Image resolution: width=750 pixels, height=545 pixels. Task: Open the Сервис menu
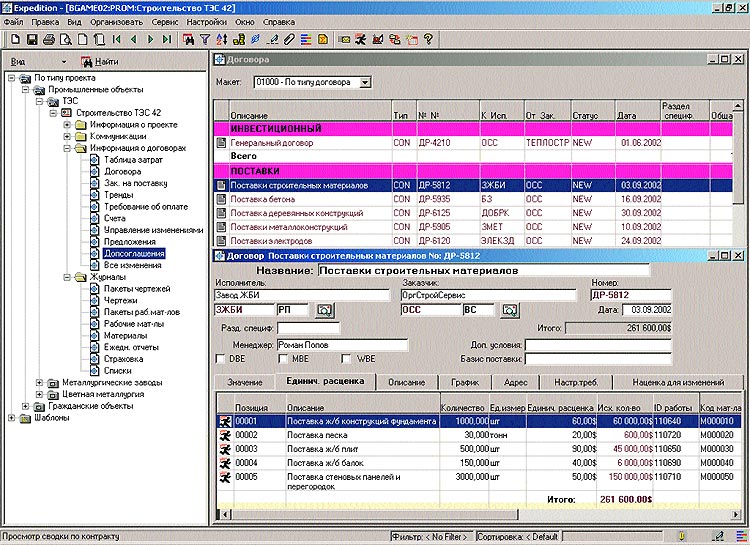click(x=165, y=21)
